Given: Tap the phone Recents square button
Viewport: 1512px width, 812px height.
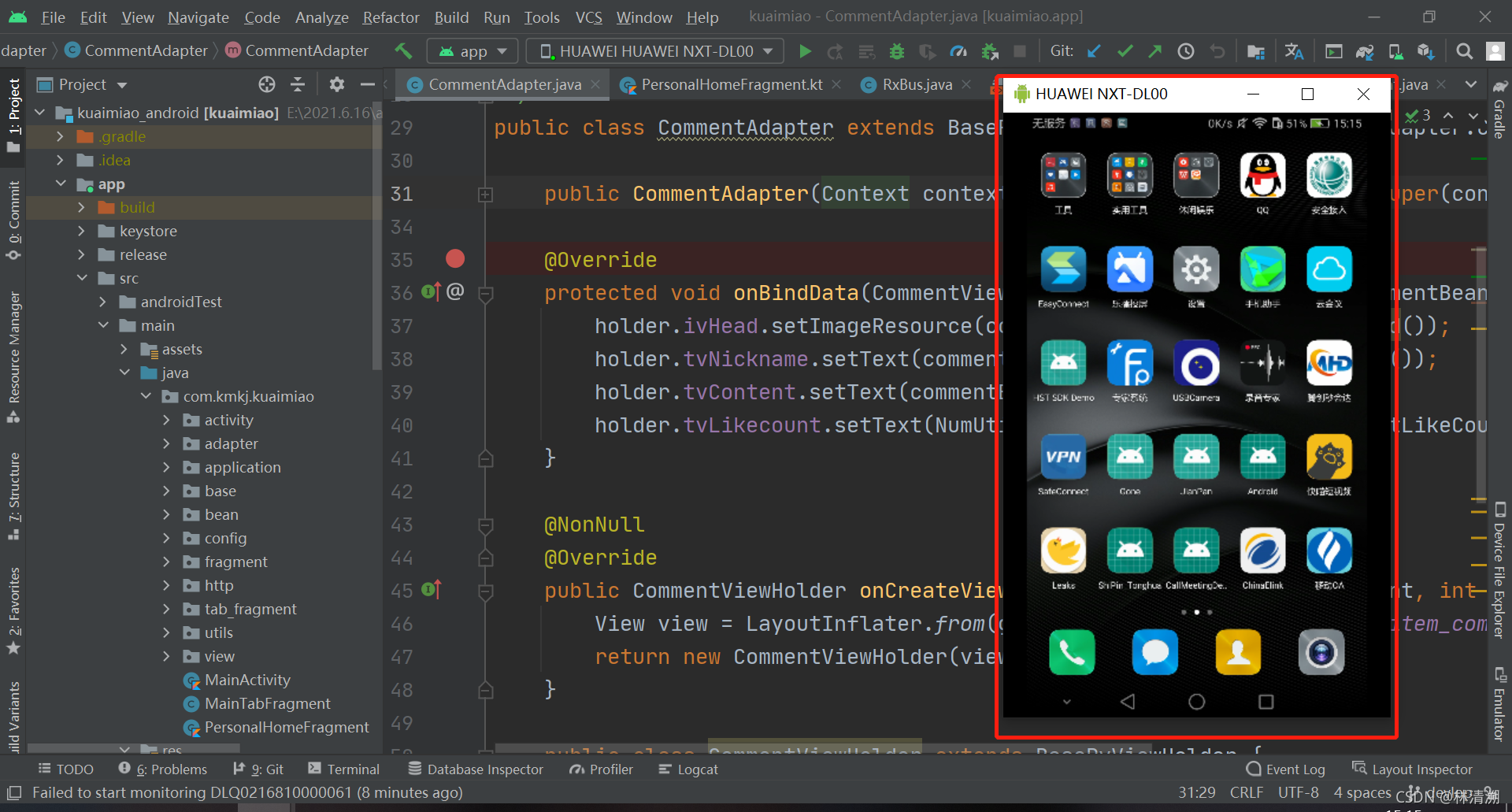Looking at the screenshot, I should pyautogui.click(x=1266, y=701).
